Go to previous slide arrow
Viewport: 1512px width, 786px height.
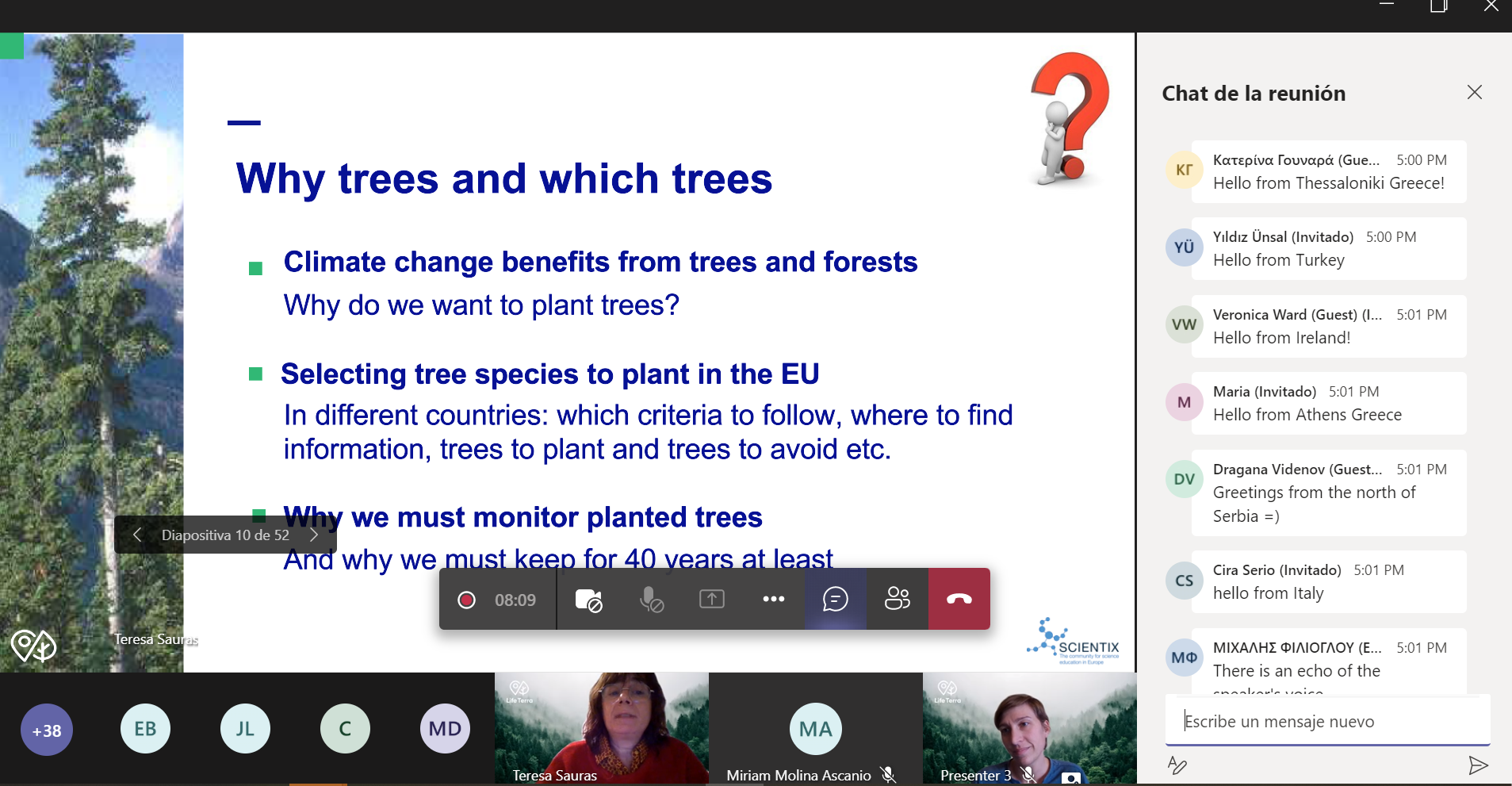click(137, 535)
